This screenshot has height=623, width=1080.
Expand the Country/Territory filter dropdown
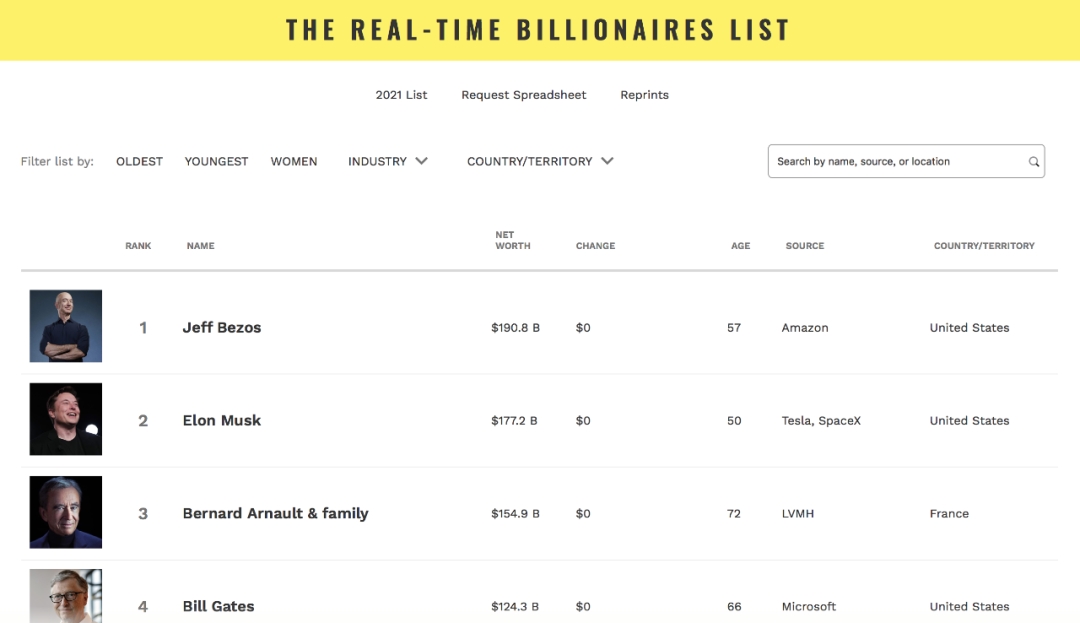coord(540,161)
